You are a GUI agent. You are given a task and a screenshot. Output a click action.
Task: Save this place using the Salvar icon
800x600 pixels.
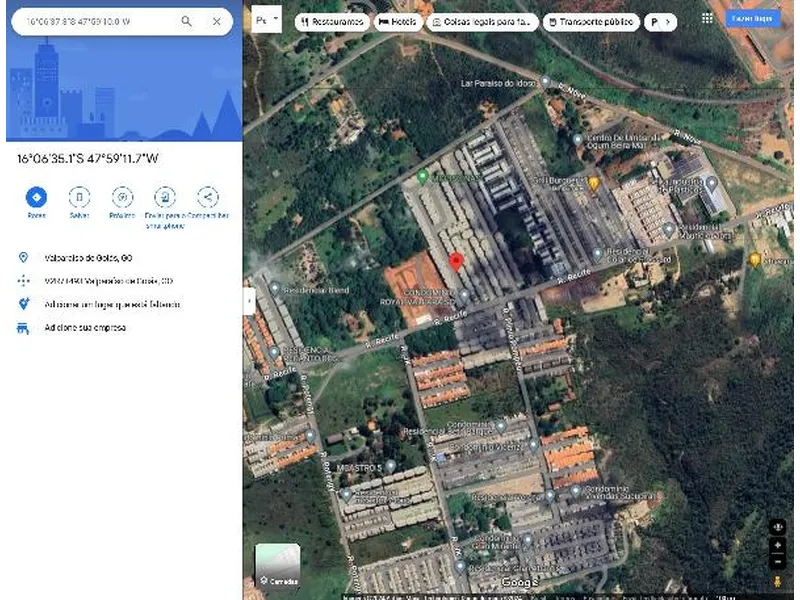pos(79,197)
